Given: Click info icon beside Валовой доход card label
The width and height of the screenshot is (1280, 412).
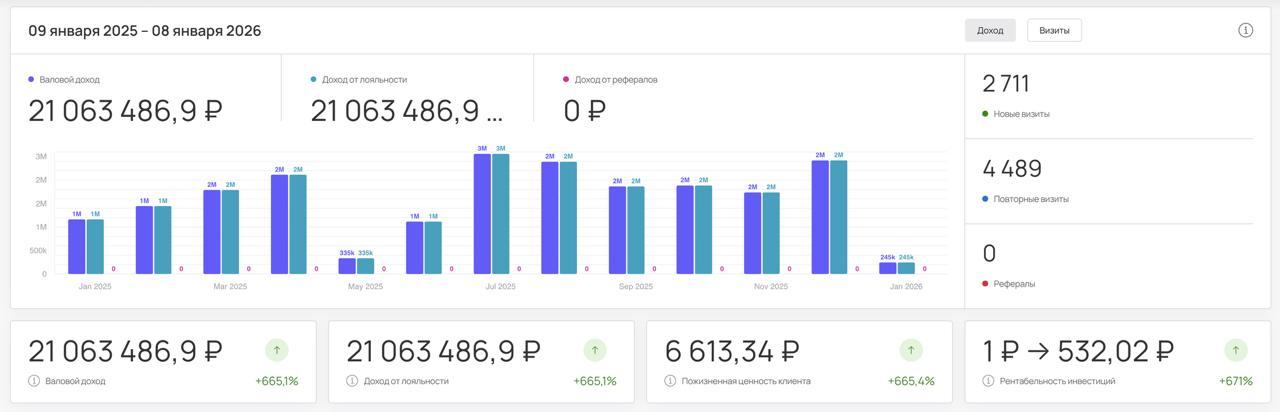Looking at the screenshot, I should pyautogui.click(x=34, y=381).
